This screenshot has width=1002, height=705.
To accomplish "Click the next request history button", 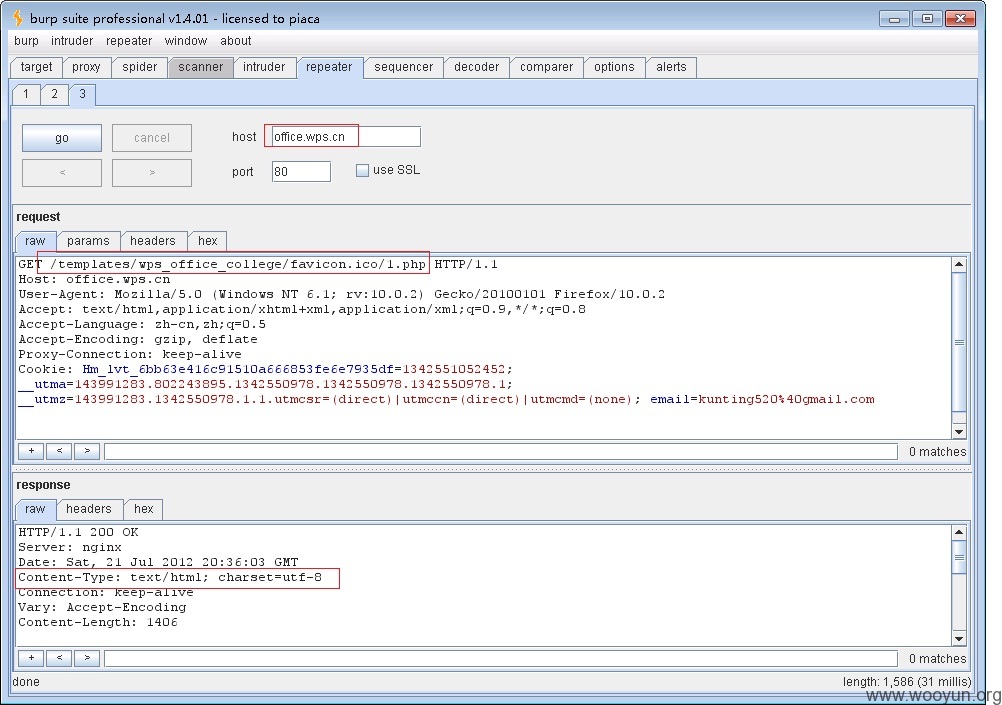I will click(x=151, y=173).
